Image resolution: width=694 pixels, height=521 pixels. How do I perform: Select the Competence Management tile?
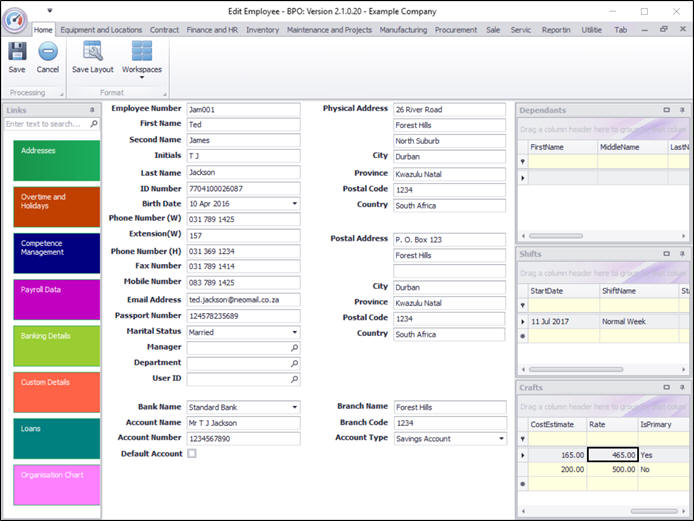point(56,253)
